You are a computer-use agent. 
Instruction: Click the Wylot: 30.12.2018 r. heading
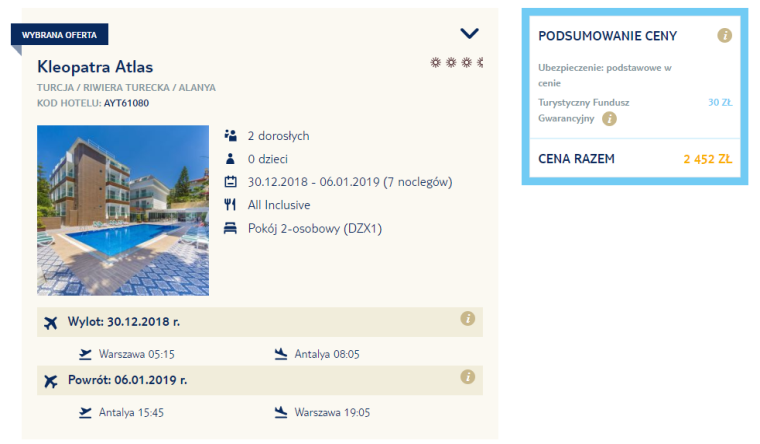[x=124, y=322]
